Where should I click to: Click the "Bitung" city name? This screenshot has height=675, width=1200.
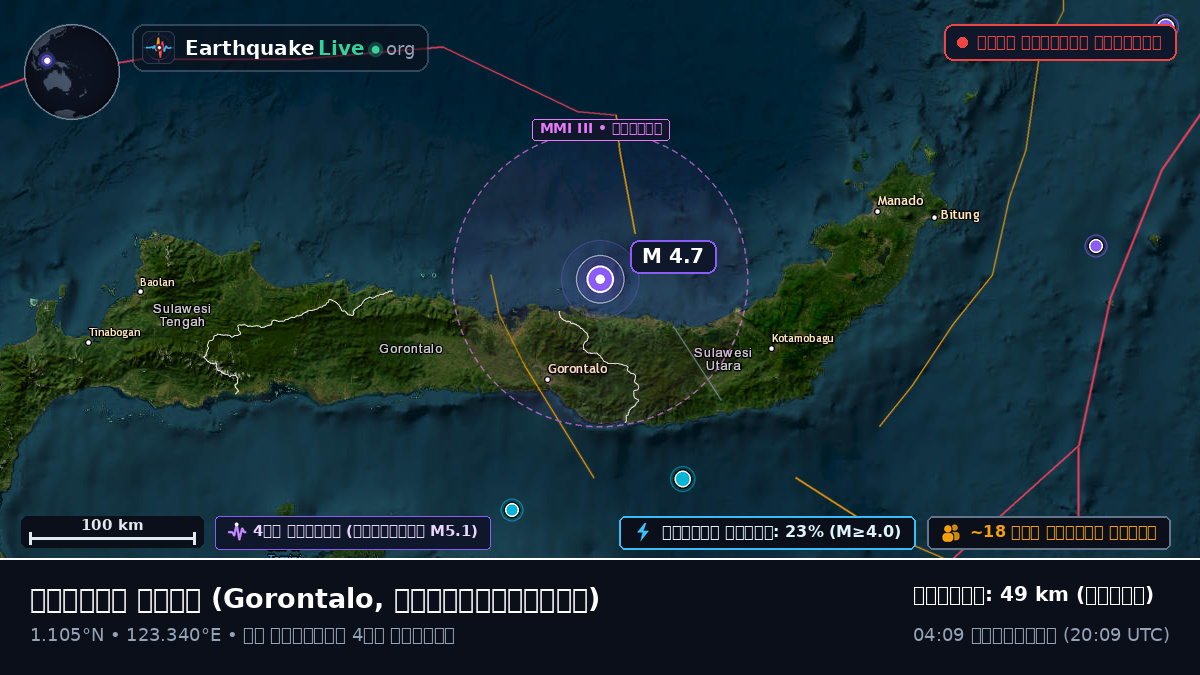(960, 215)
